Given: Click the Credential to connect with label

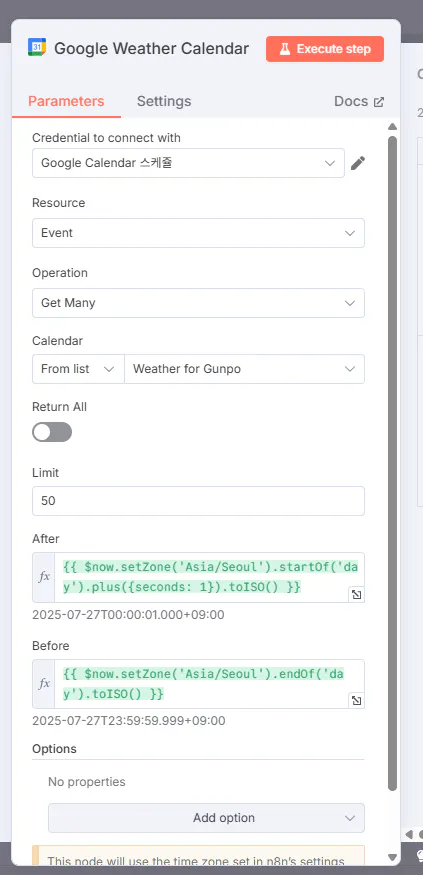Looking at the screenshot, I should [106, 137].
